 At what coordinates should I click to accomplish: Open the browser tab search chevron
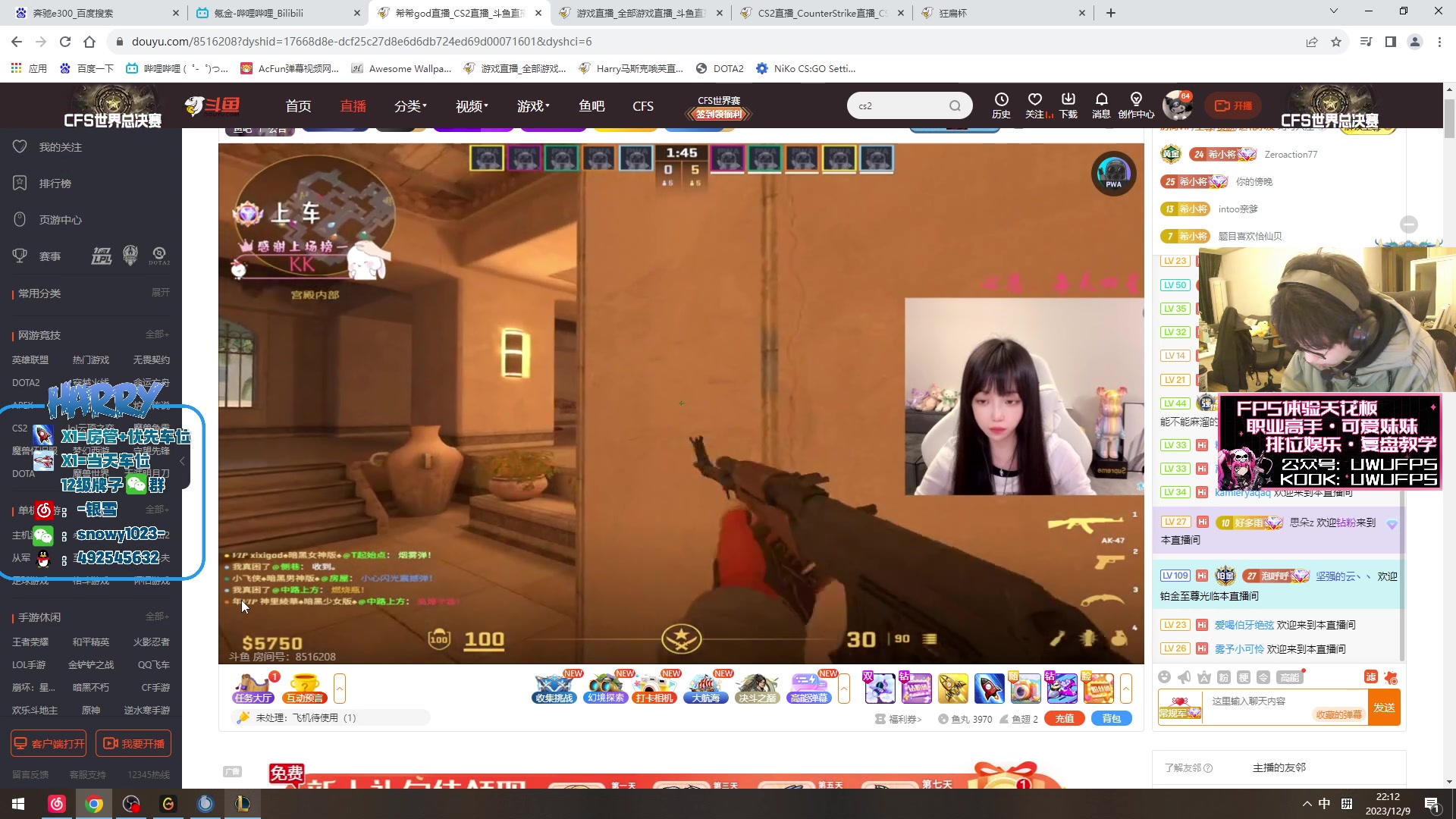pos(1334,12)
